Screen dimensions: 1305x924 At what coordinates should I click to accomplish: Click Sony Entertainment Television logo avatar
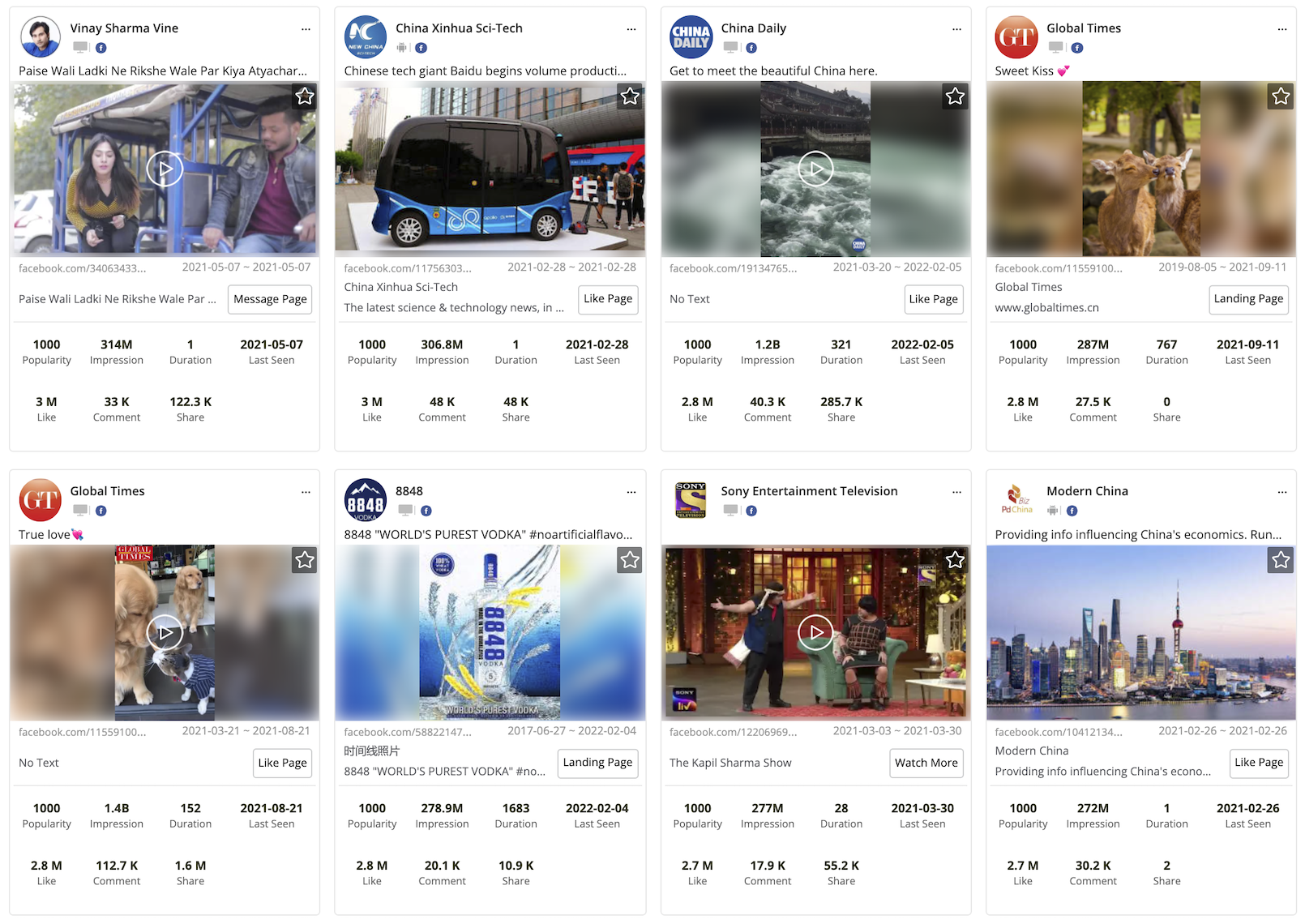coord(691,500)
